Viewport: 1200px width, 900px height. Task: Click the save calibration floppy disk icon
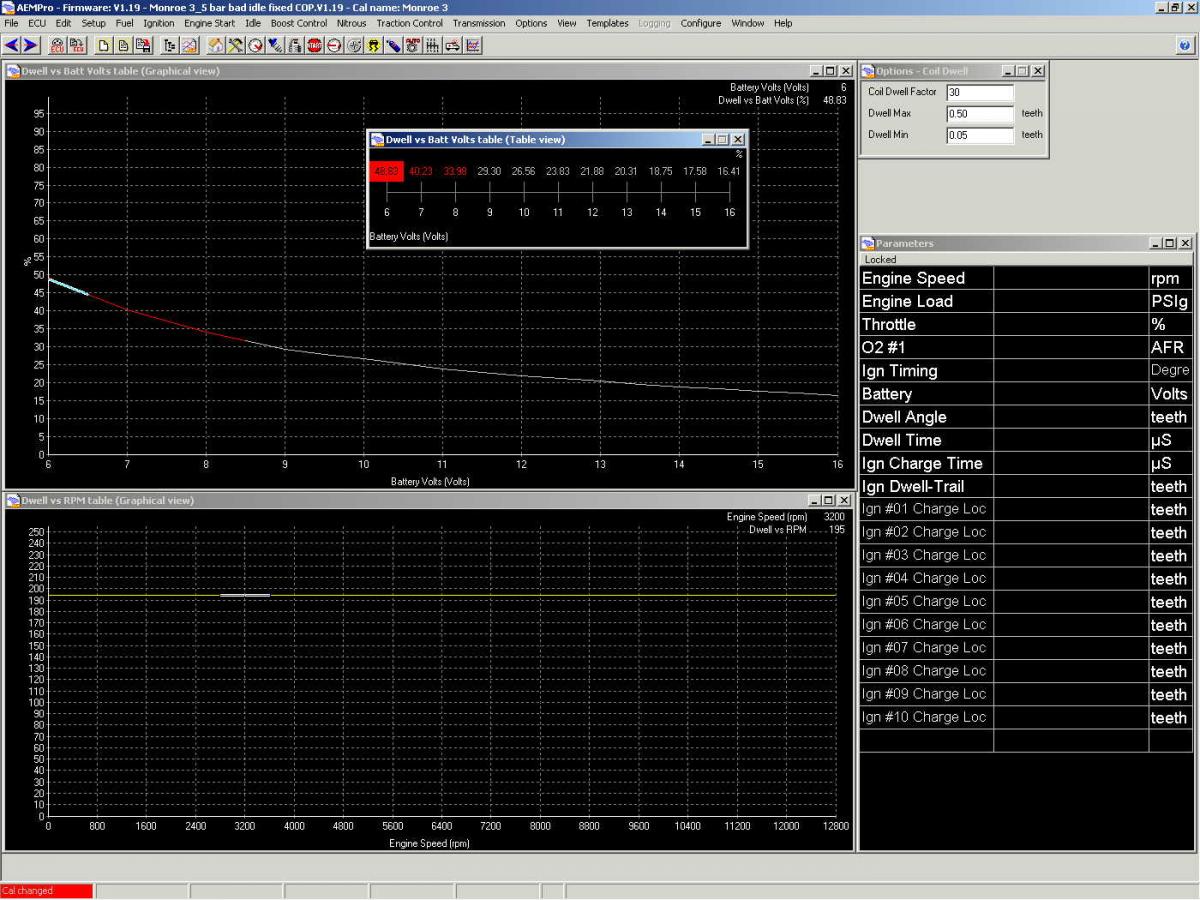coord(143,45)
